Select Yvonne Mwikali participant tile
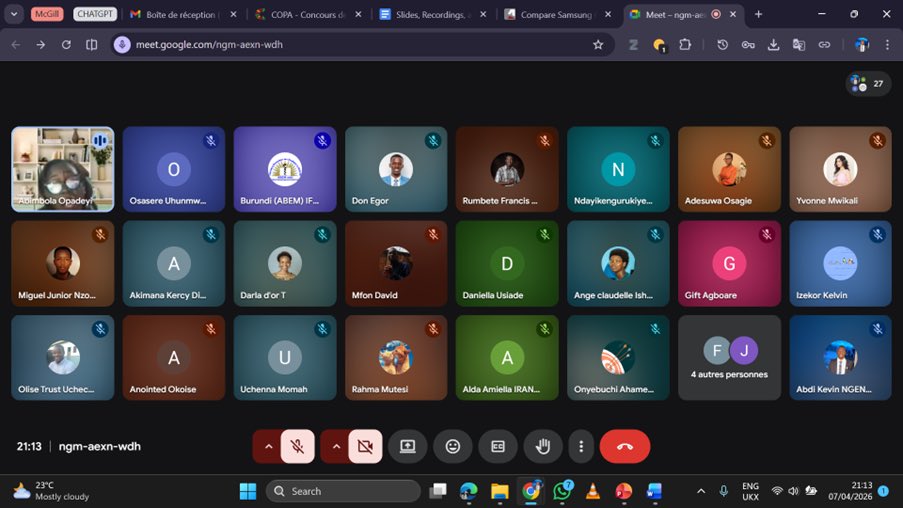The width and height of the screenshot is (903, 508). [840, 169]
